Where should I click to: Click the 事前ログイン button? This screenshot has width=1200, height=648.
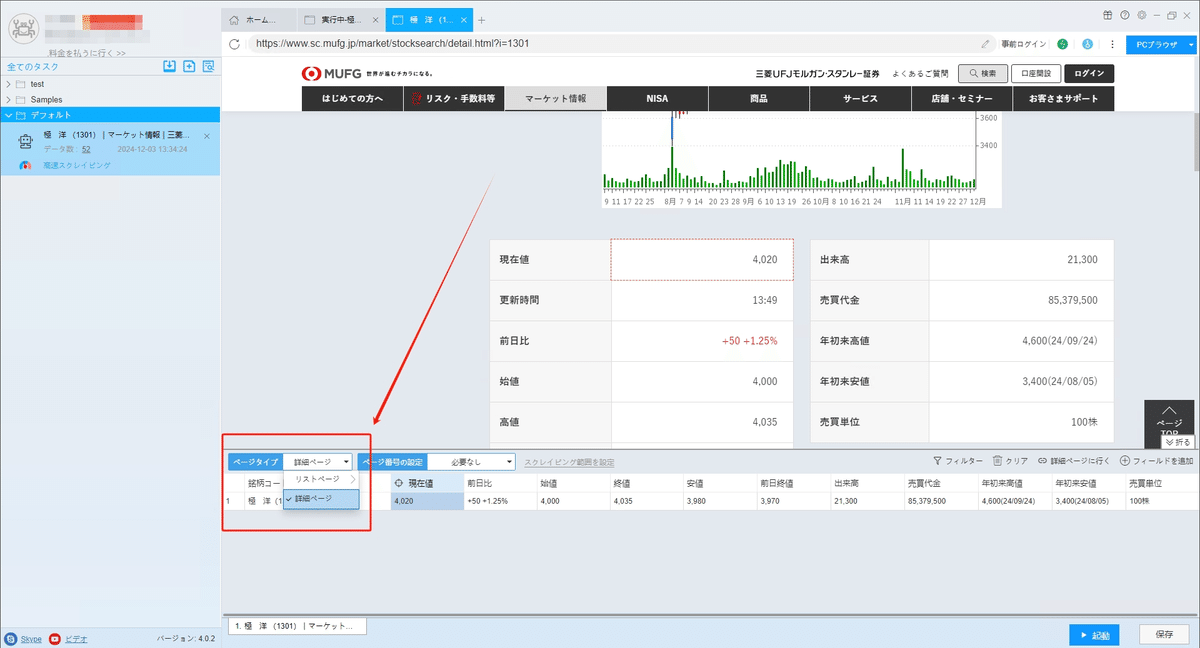(1022, 45)
